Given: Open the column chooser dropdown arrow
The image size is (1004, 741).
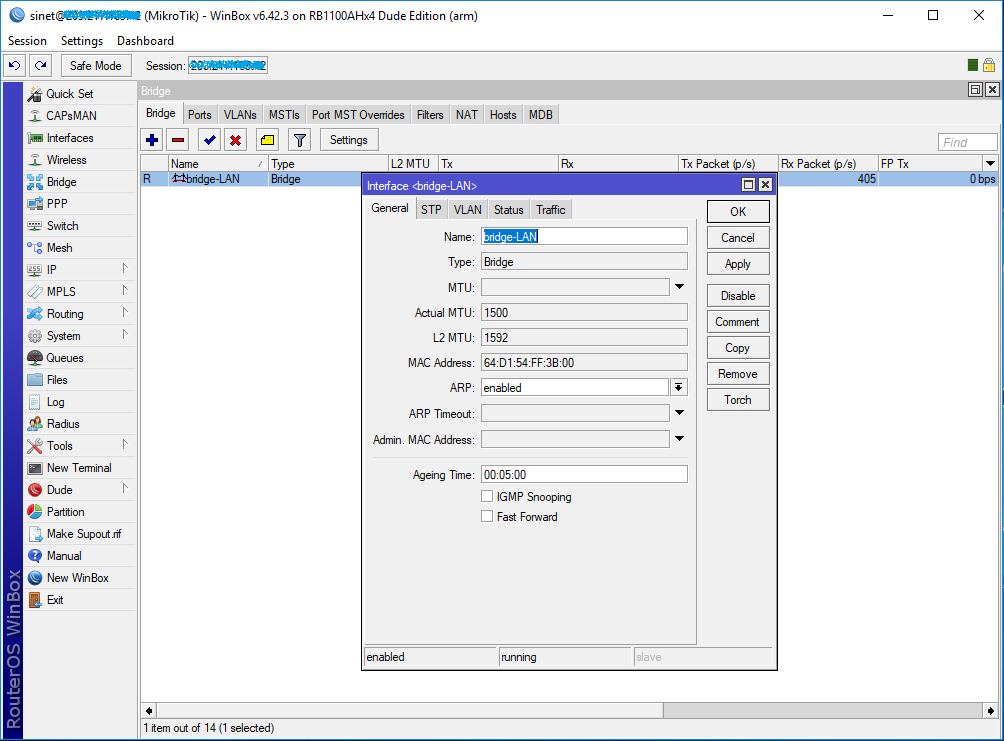Looking at the screenshot, I should (991, 163).
